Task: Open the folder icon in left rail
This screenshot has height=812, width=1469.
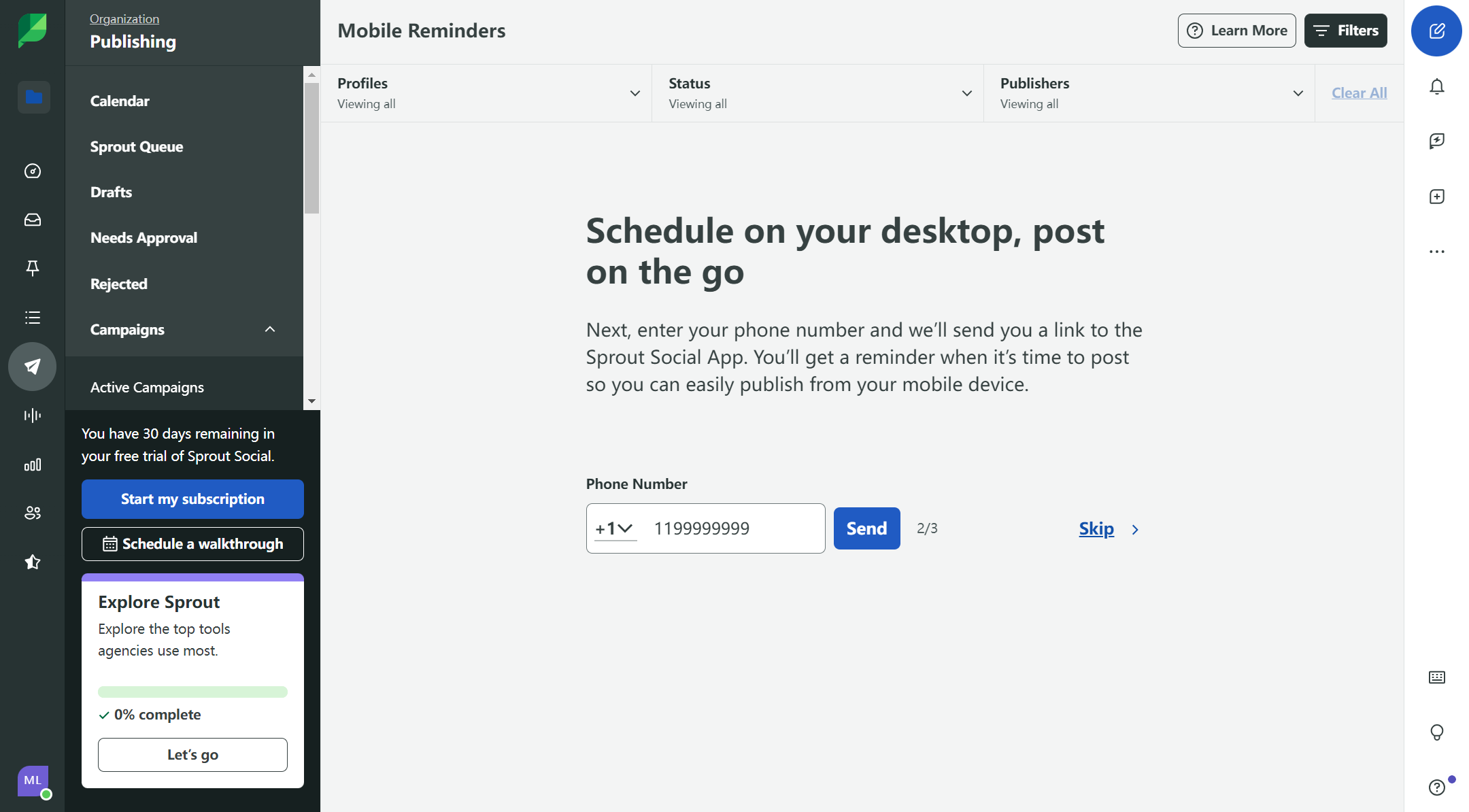Action: click(x=33, y=97)
